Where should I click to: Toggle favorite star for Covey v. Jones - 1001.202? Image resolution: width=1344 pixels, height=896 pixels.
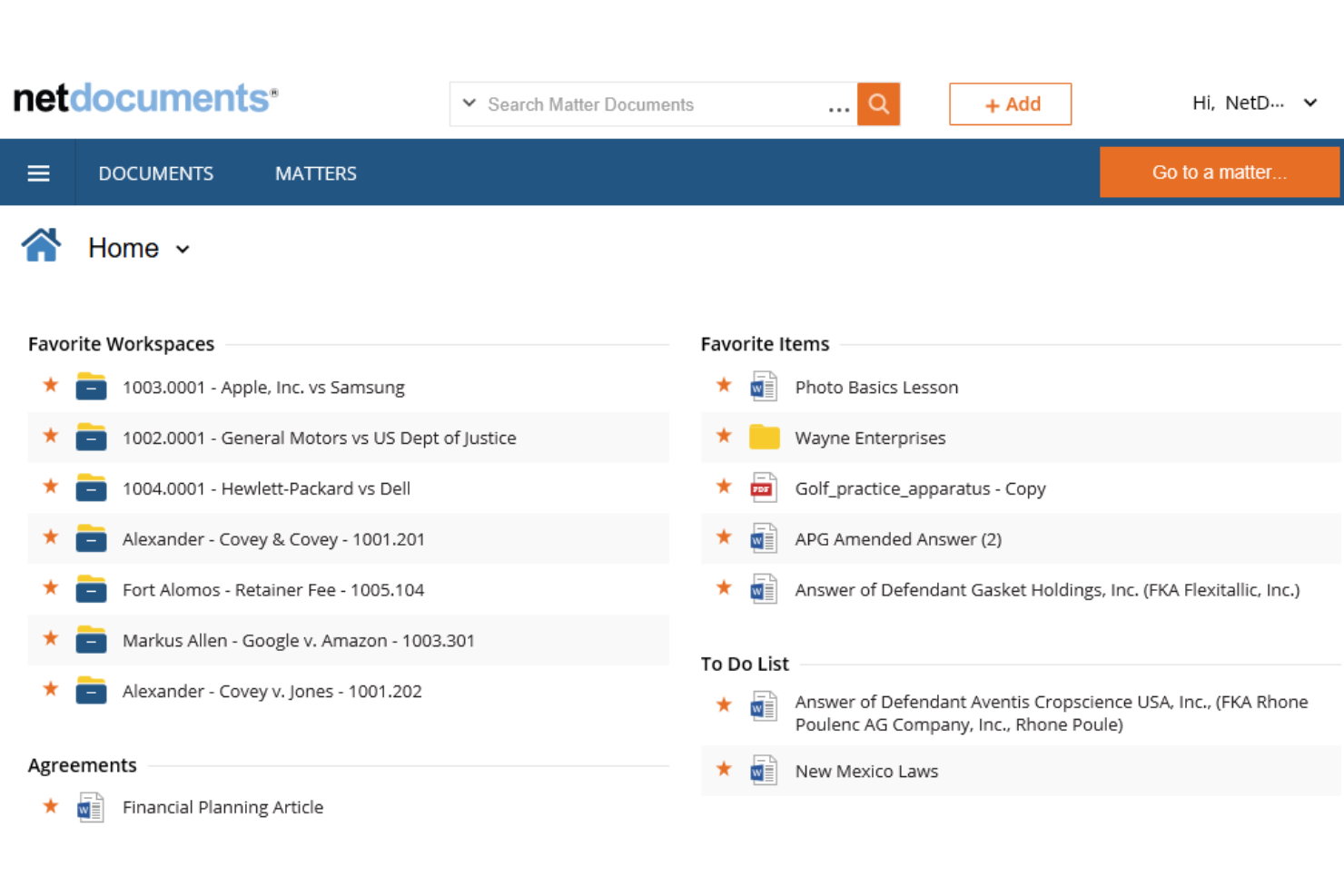[x=51, y=690]
